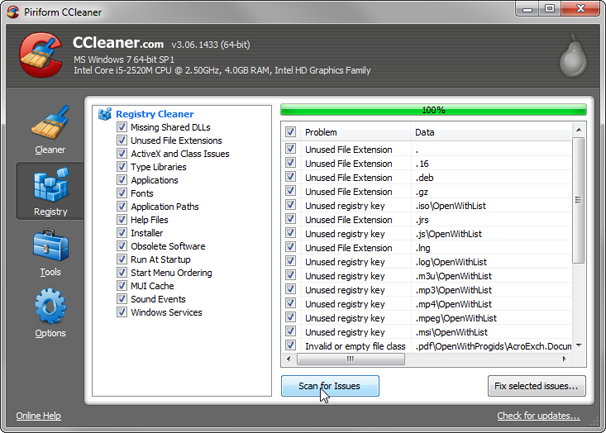Uncheck Missing Shared DLLs checkbox
The image size is (606, 433).
click(122, 128)
